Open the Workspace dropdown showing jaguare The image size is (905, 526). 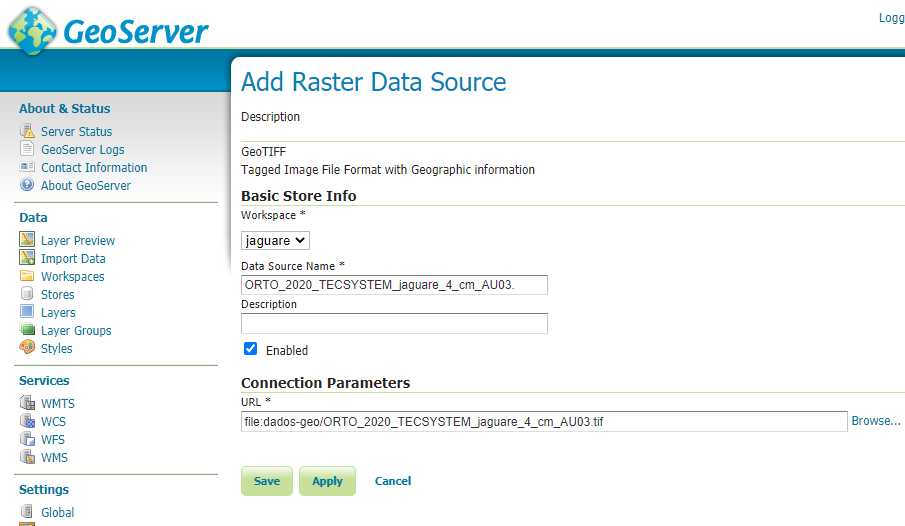click(x=276, y=240)
